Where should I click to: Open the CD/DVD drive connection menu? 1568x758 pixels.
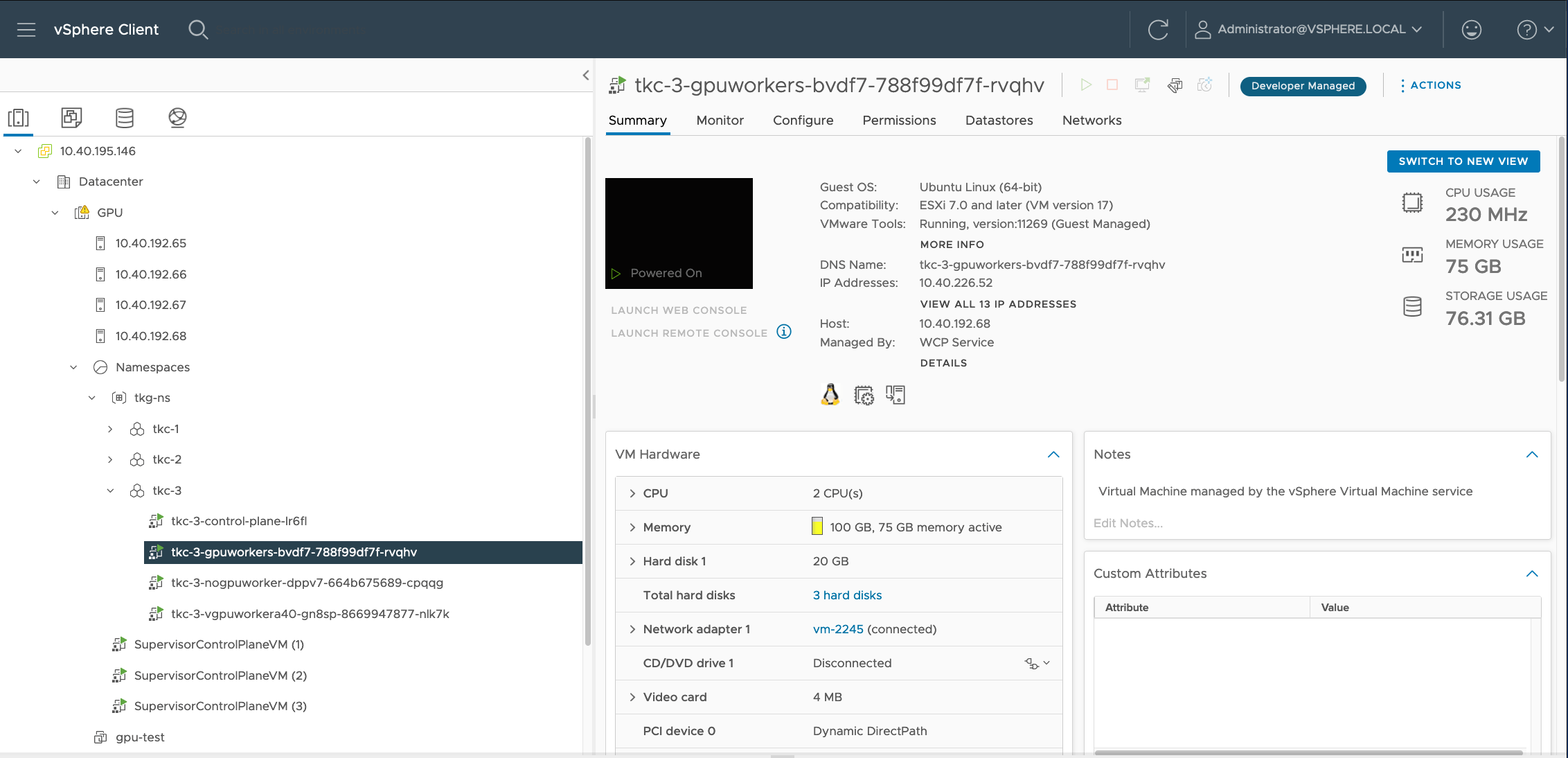pos(1037,663)
